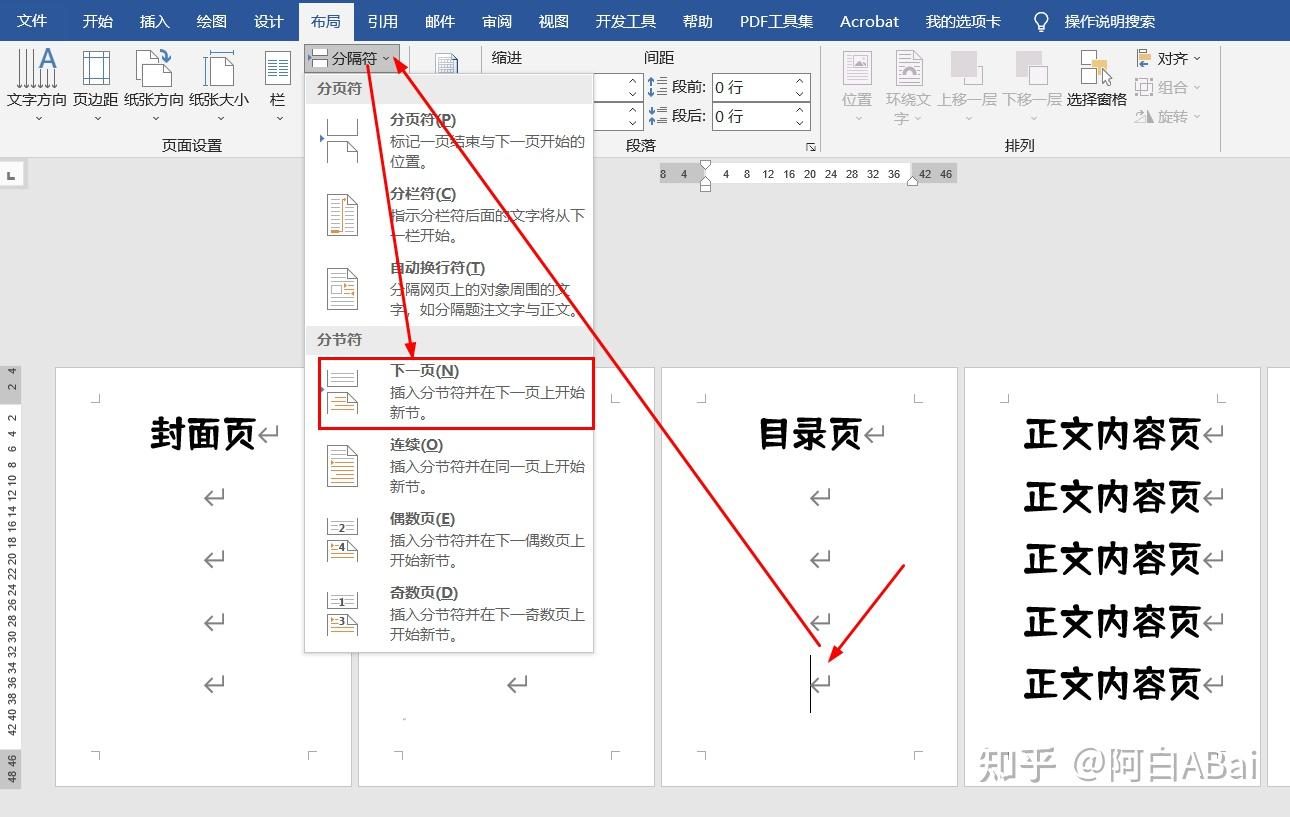Open the 页边距 margins icon
This screenshot has height=817, width=1290.
[x=96, y=70]
